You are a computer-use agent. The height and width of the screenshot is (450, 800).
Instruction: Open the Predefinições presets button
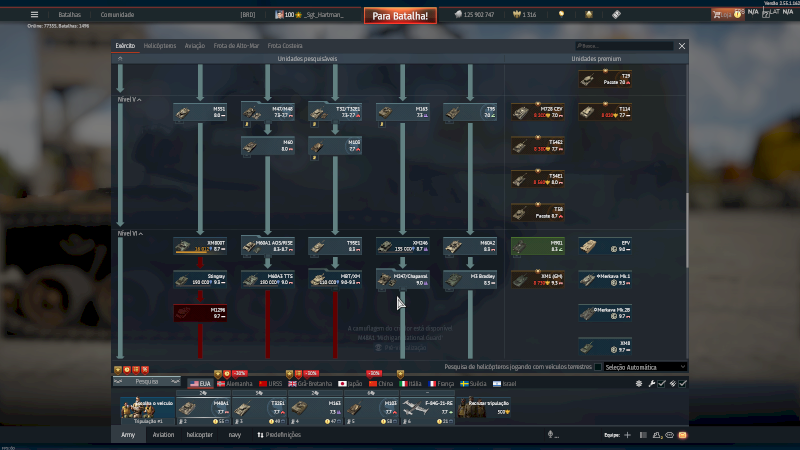pos(279,435)
